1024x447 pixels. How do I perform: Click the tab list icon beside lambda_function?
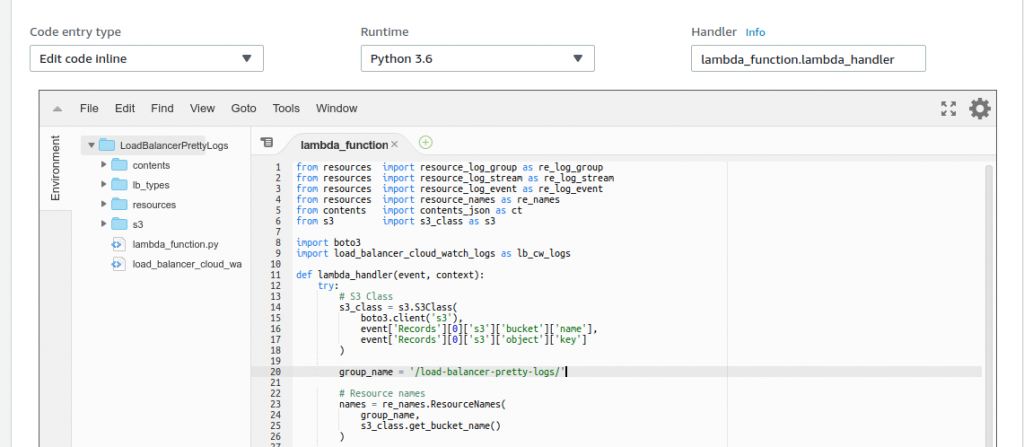(x=266, y=144)
